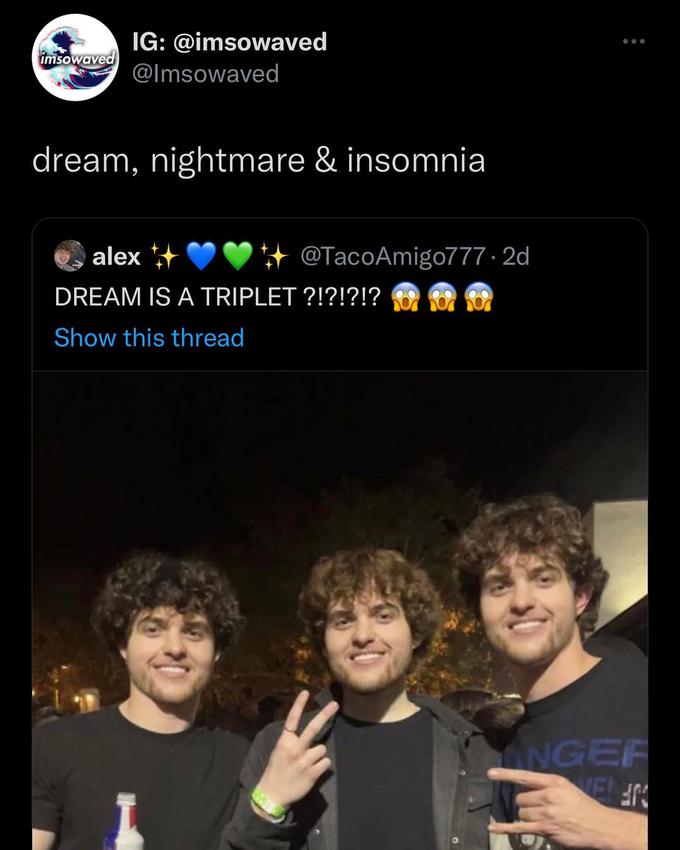The image size is (680, 850).
Task: Click the sparkles emoji before @TacoAmigo777
Action: [x=274, y=255]
